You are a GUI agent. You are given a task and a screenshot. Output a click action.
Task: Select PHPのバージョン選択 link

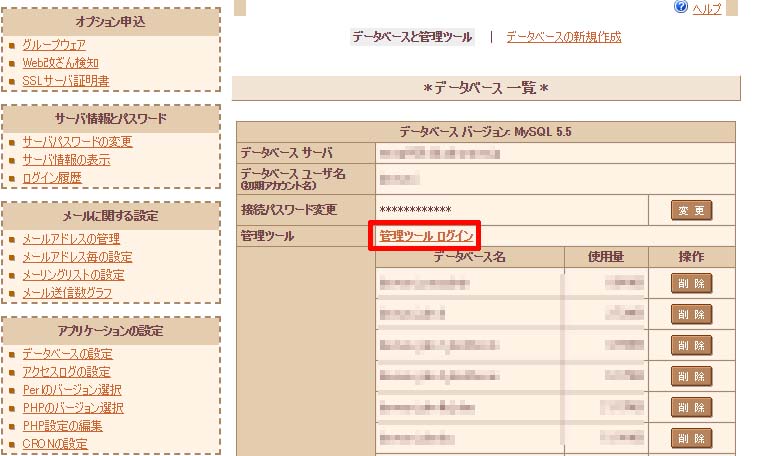click(x=72, y=408)
